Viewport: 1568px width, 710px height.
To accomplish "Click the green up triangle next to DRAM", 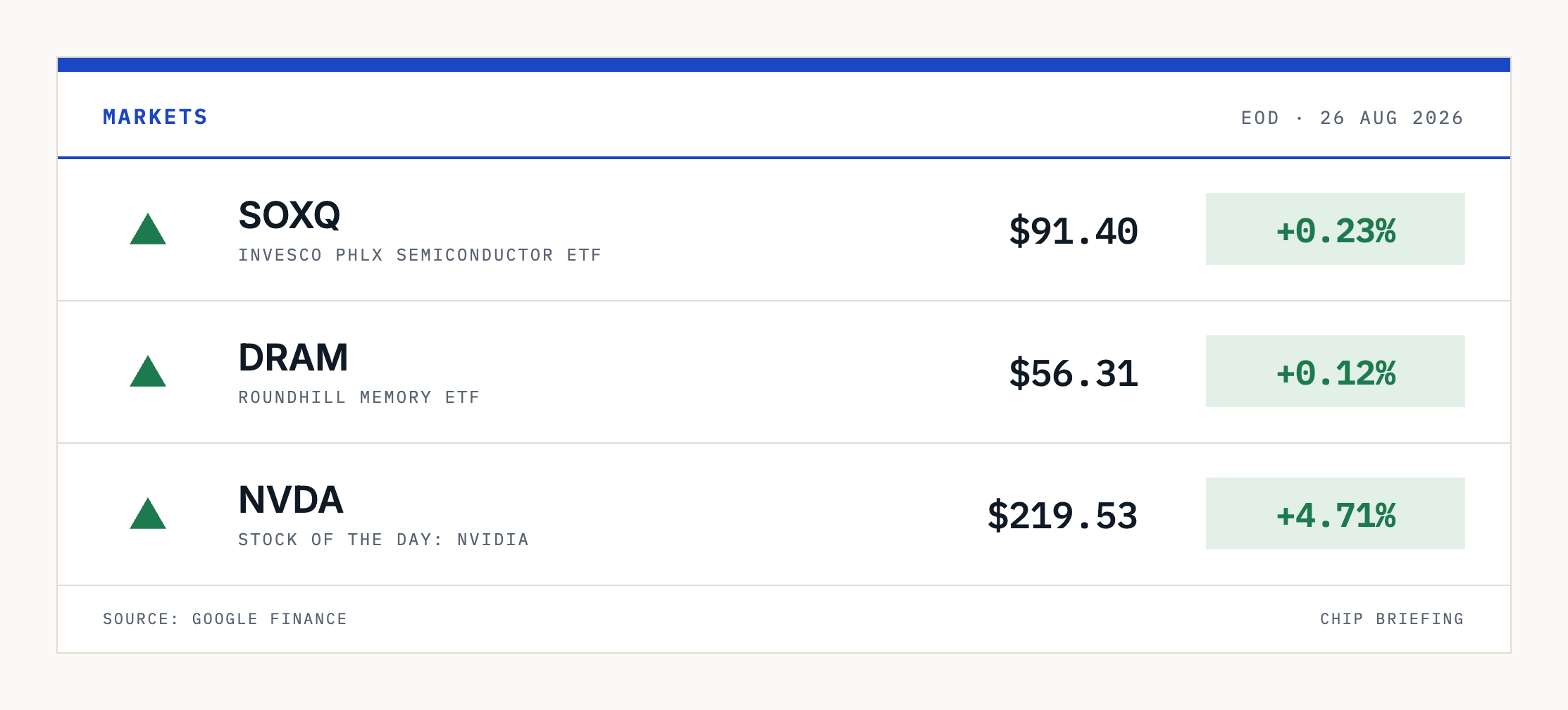I will [148, 371].
